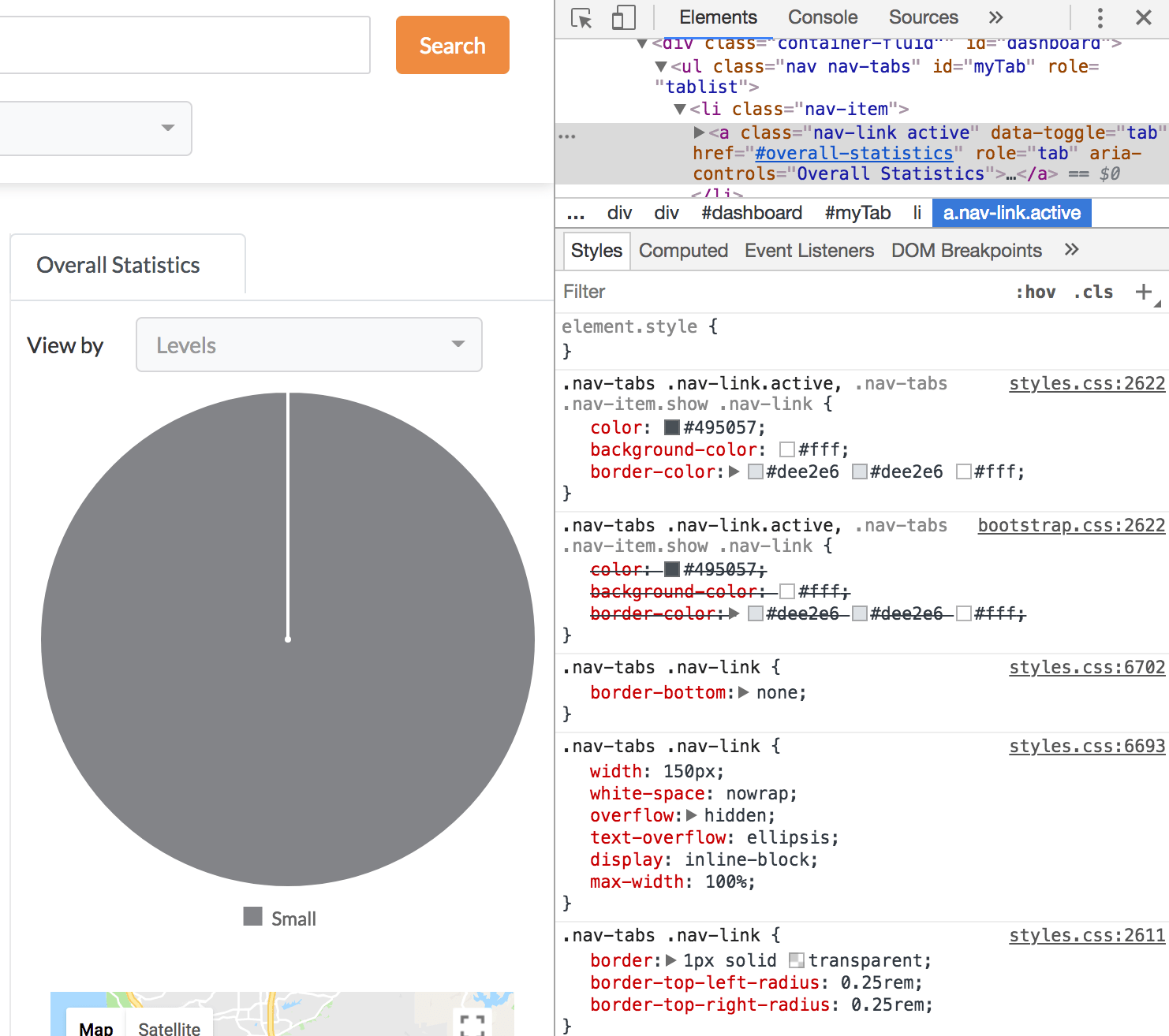This screenshot has height=1036, width=1169.
Task: Expand the border-color shorthand in styles.css rule
Action: (x=734, y=471)
